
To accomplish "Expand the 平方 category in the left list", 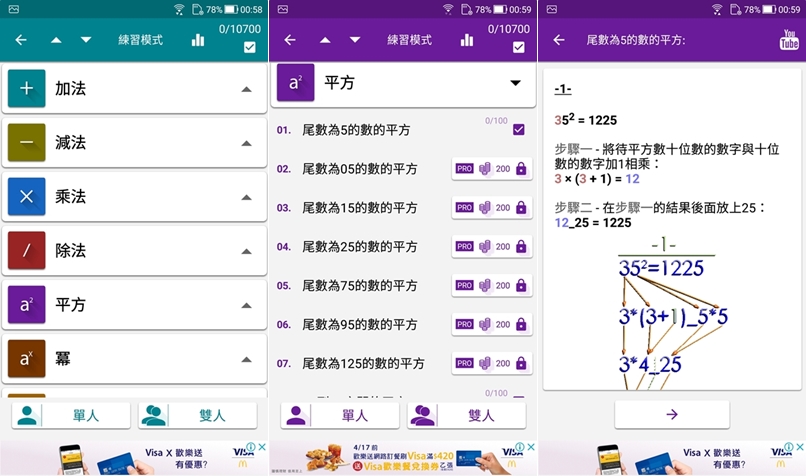I will tap(247, 305).
